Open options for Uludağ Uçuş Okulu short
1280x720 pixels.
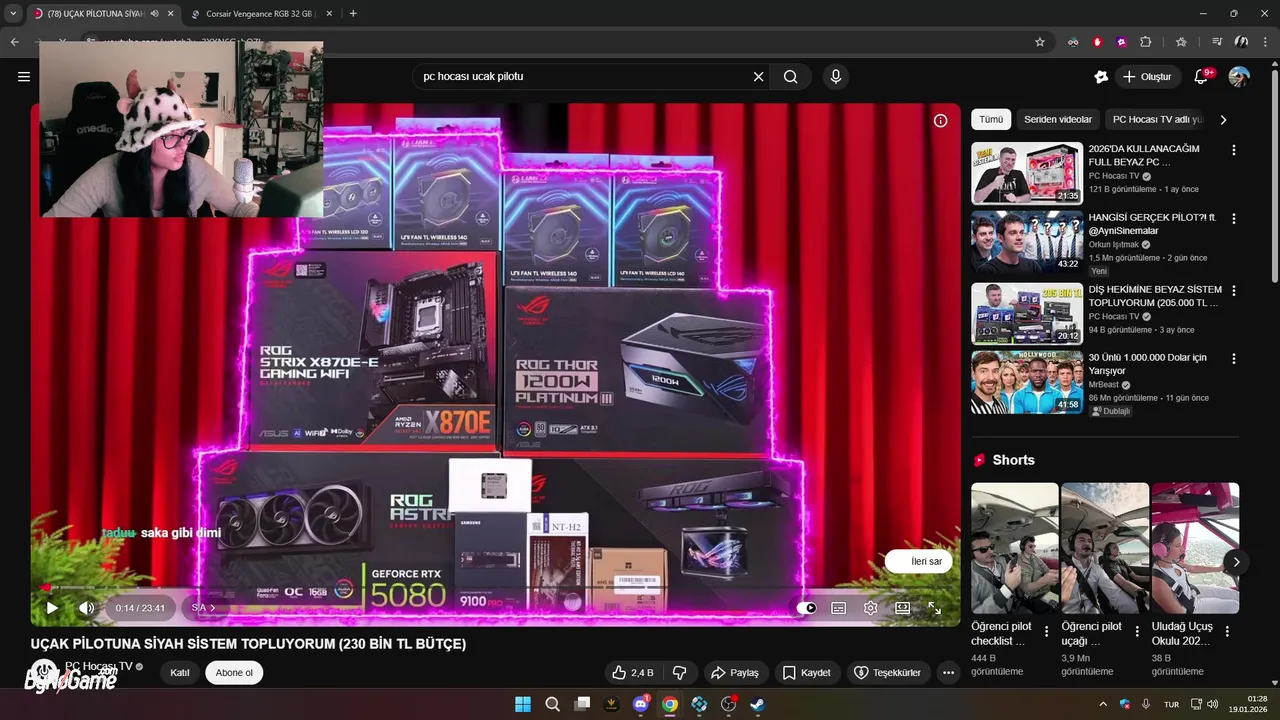(x=1227, y=632)
